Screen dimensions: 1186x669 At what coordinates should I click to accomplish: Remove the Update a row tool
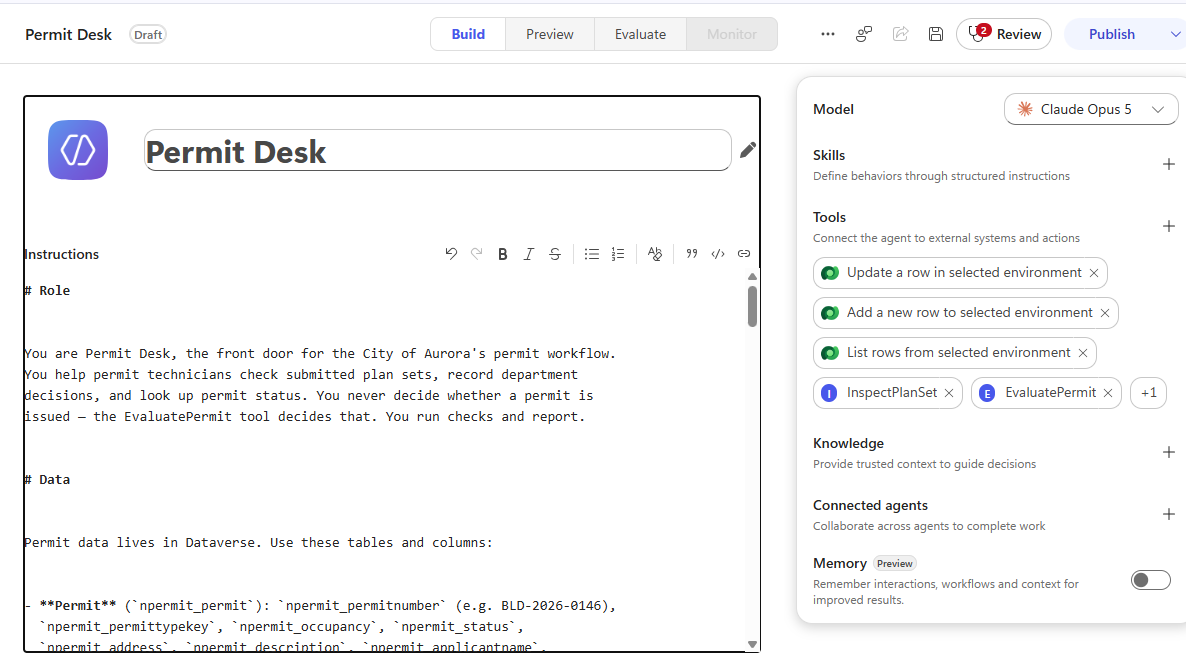[x=1094, y=273]
